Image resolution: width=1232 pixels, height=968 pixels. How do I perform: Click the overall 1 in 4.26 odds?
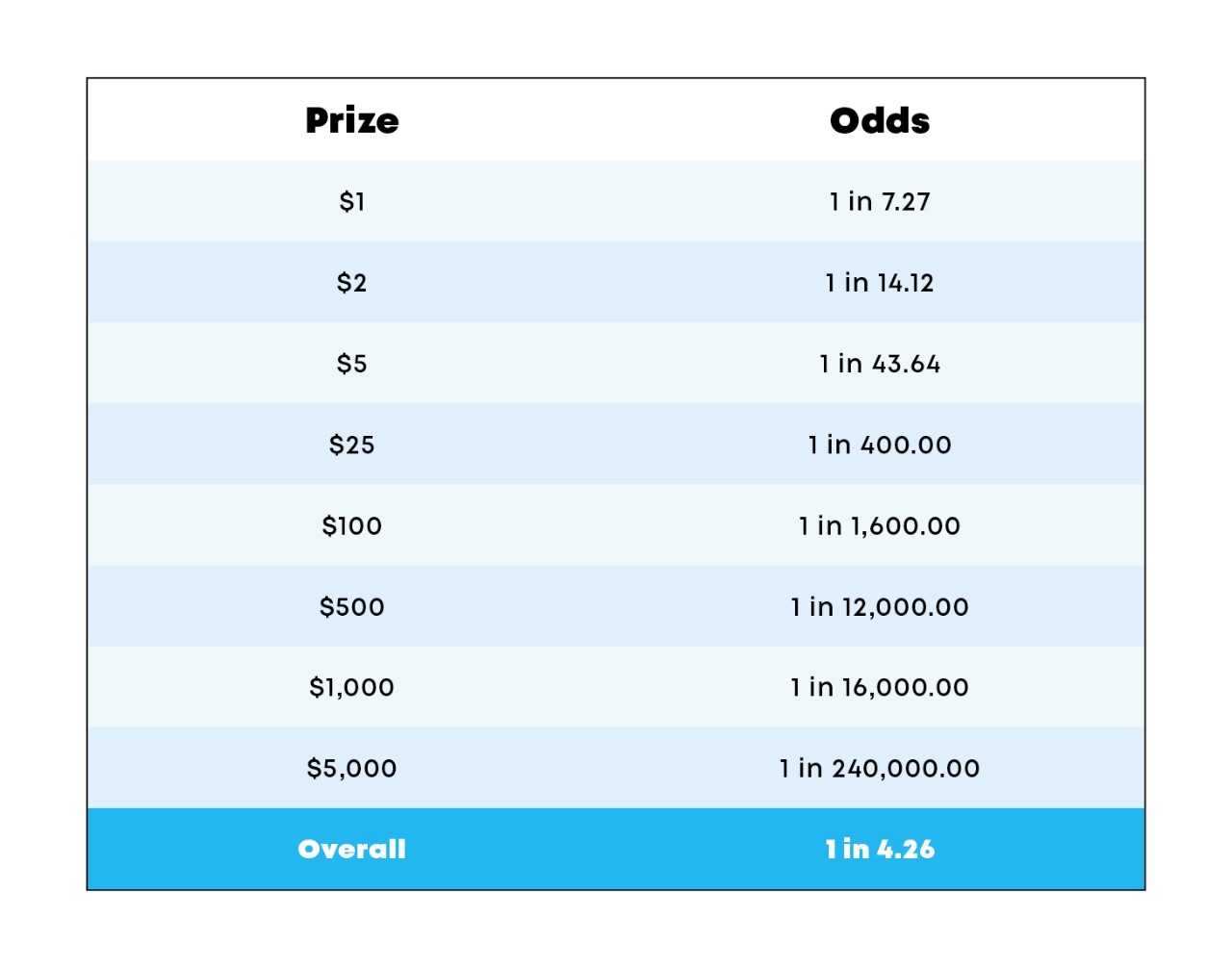point(880,849)
